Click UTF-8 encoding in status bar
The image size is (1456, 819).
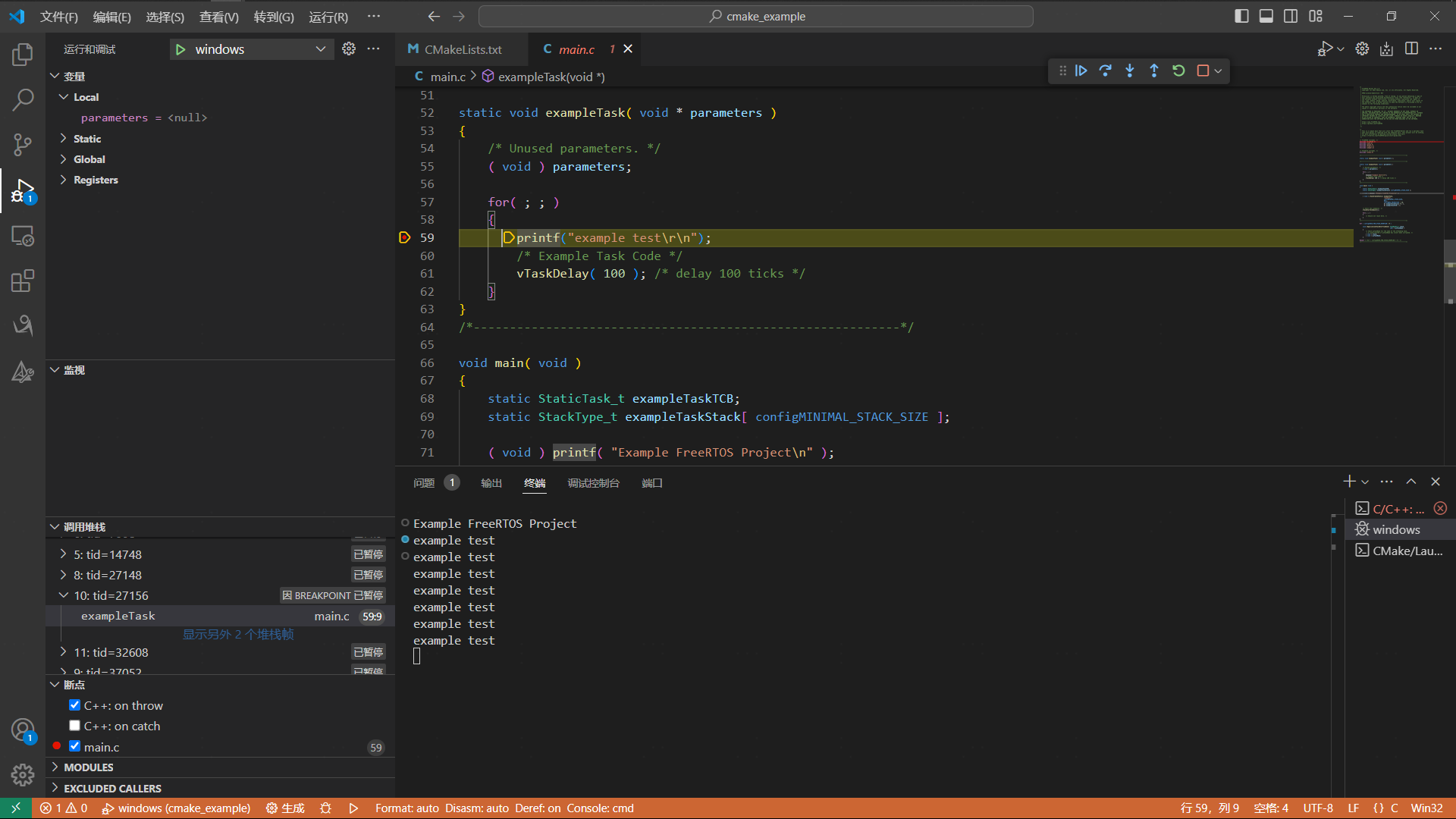pyautogui.click(x=1318, y=808)
